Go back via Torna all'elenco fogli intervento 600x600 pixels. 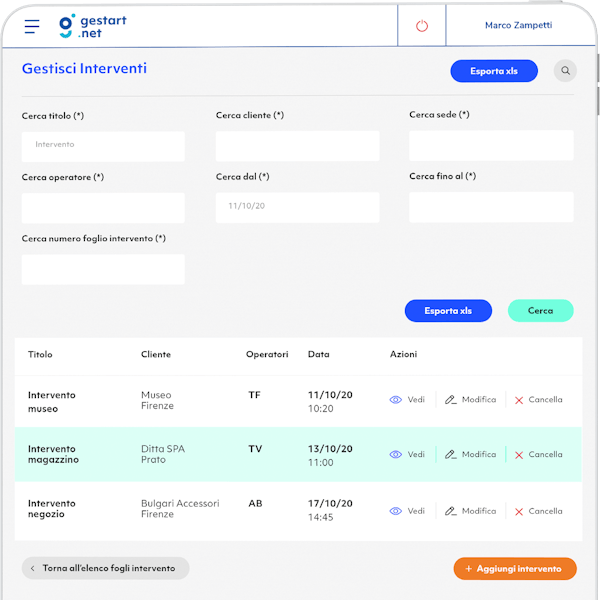pos(106,568)
